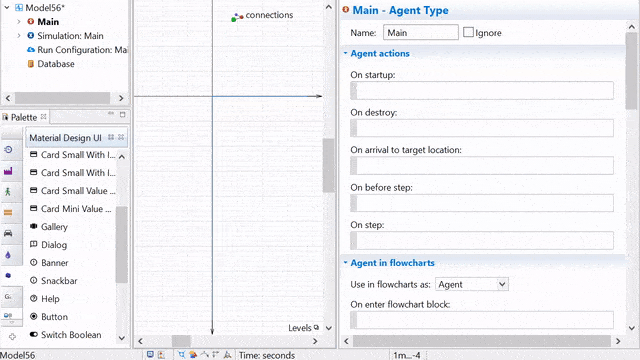
Task: Close the Material Design UI palette
Action: [x=121, y=137]
